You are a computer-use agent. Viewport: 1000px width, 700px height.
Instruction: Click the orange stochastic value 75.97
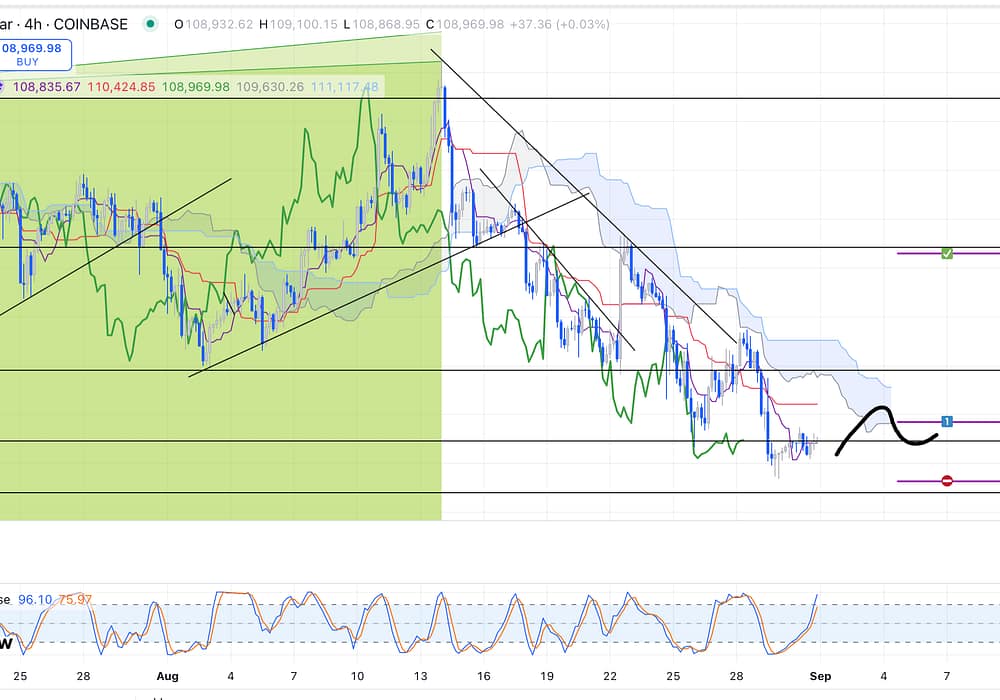pos(75,599)
